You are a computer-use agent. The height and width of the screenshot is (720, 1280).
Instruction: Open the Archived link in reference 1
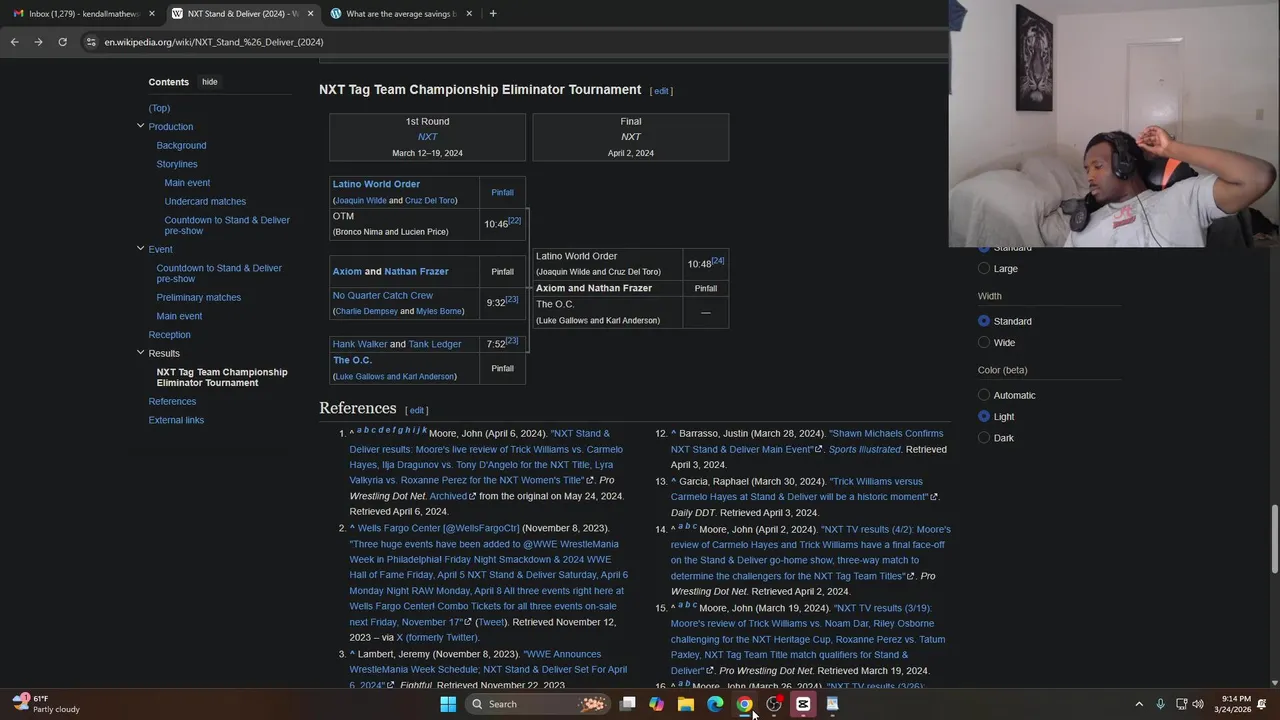tap(448, 496)
